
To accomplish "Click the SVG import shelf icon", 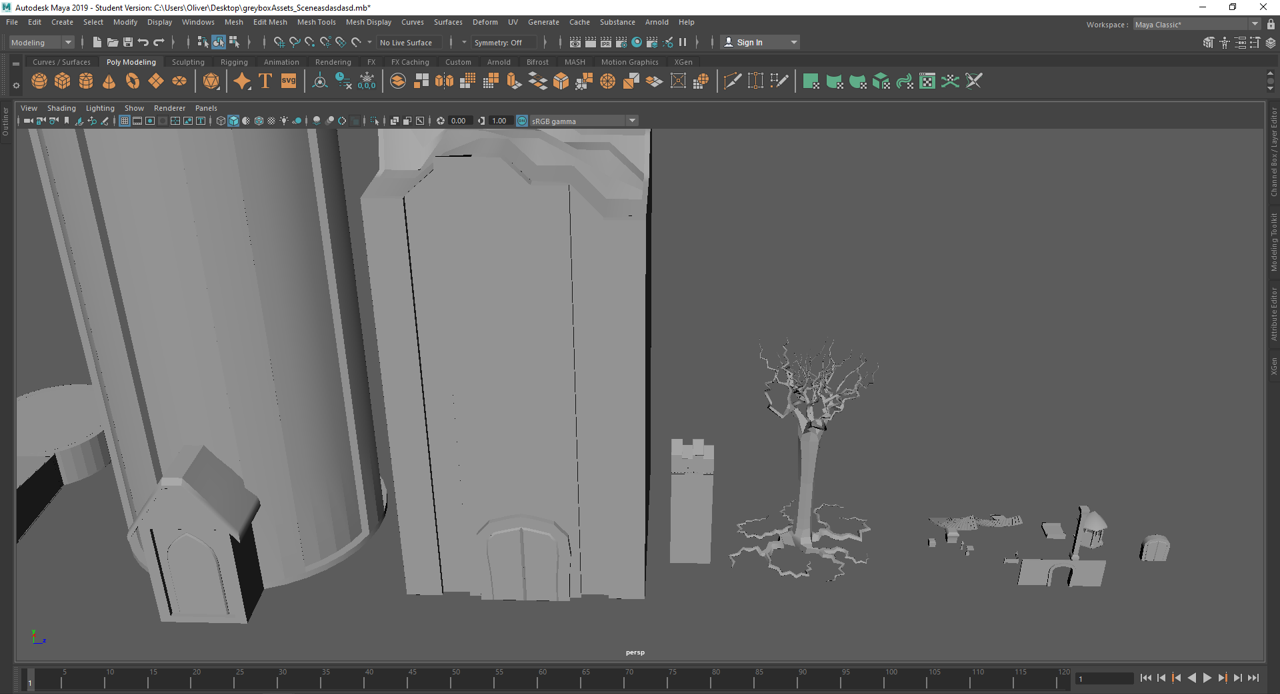I will click(288, 81).
